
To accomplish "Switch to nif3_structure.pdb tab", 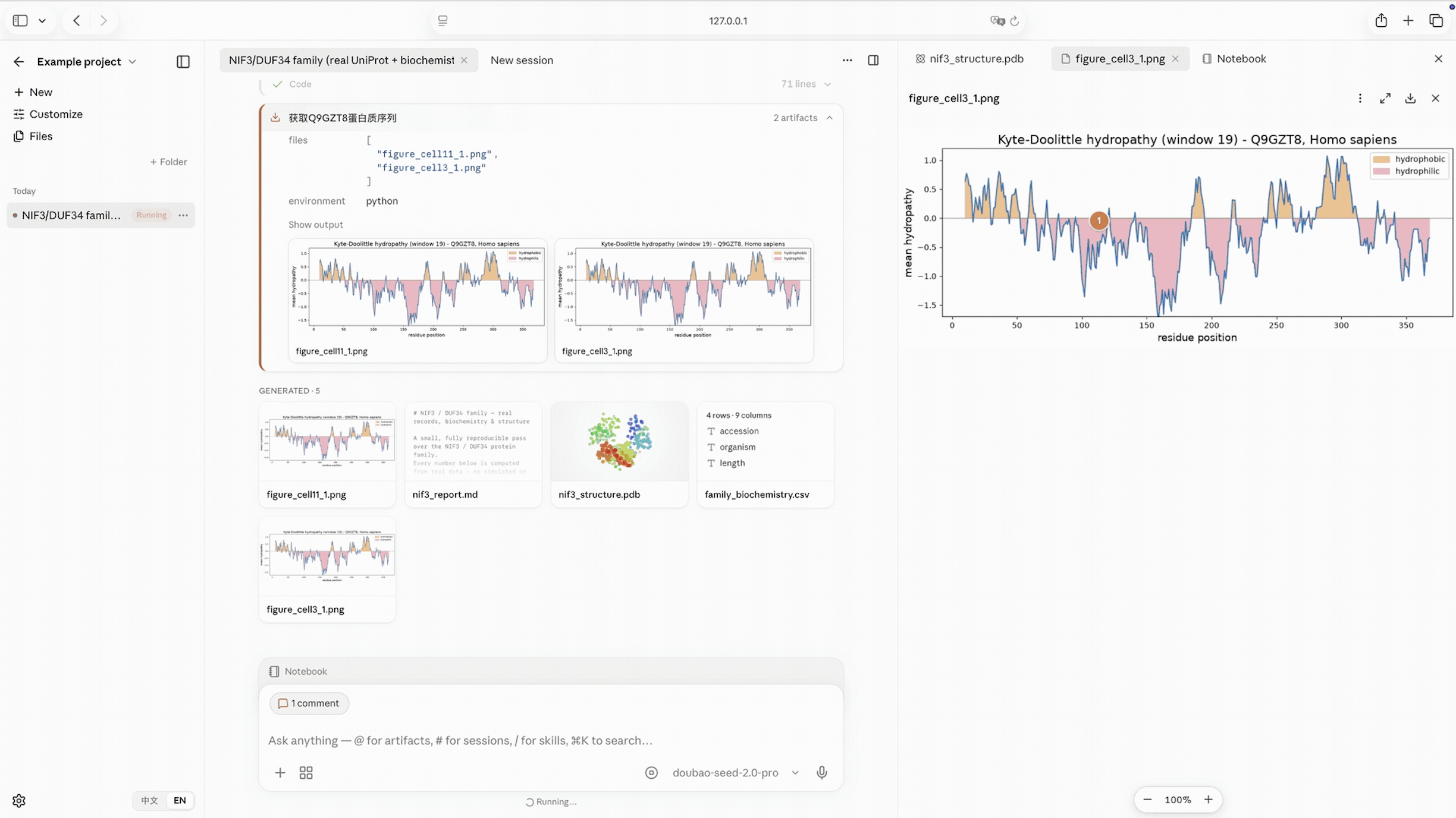I will 970,59.
